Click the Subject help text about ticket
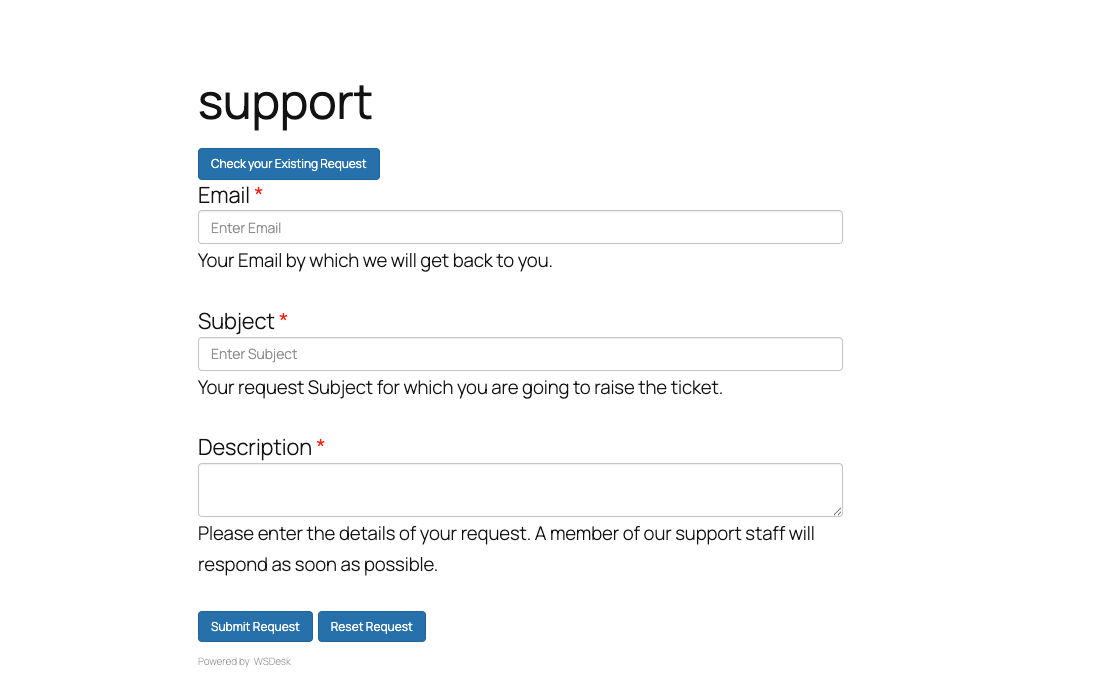Screen dimensions: 1110x691 [460, 387]
